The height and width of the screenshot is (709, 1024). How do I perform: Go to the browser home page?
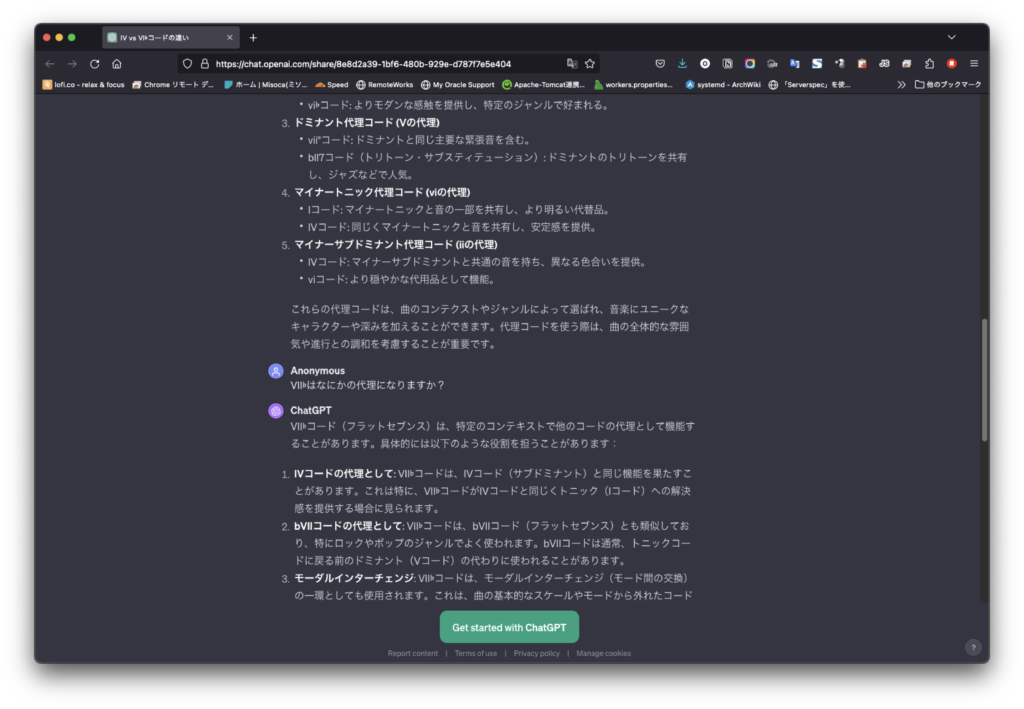tap(117, 63)
